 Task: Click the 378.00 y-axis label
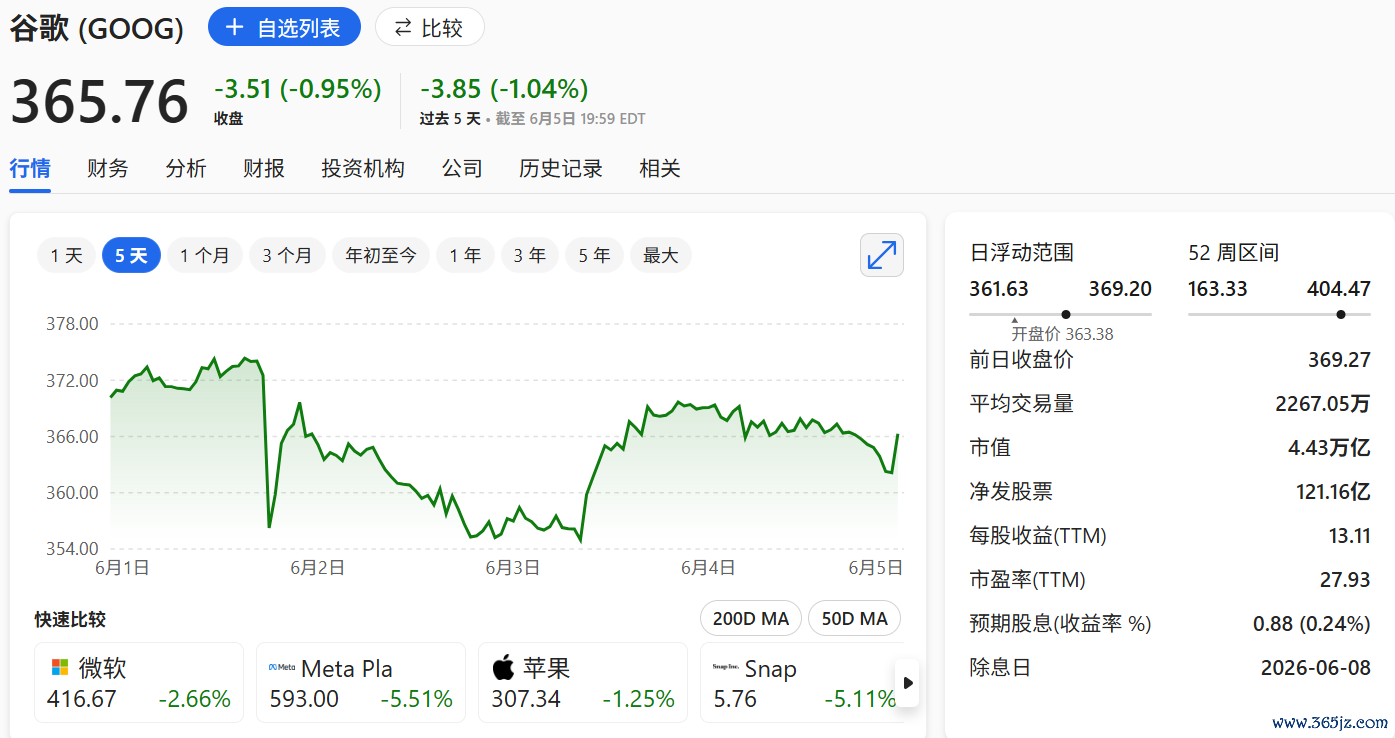pyautogui.click(x=72, y=324)
